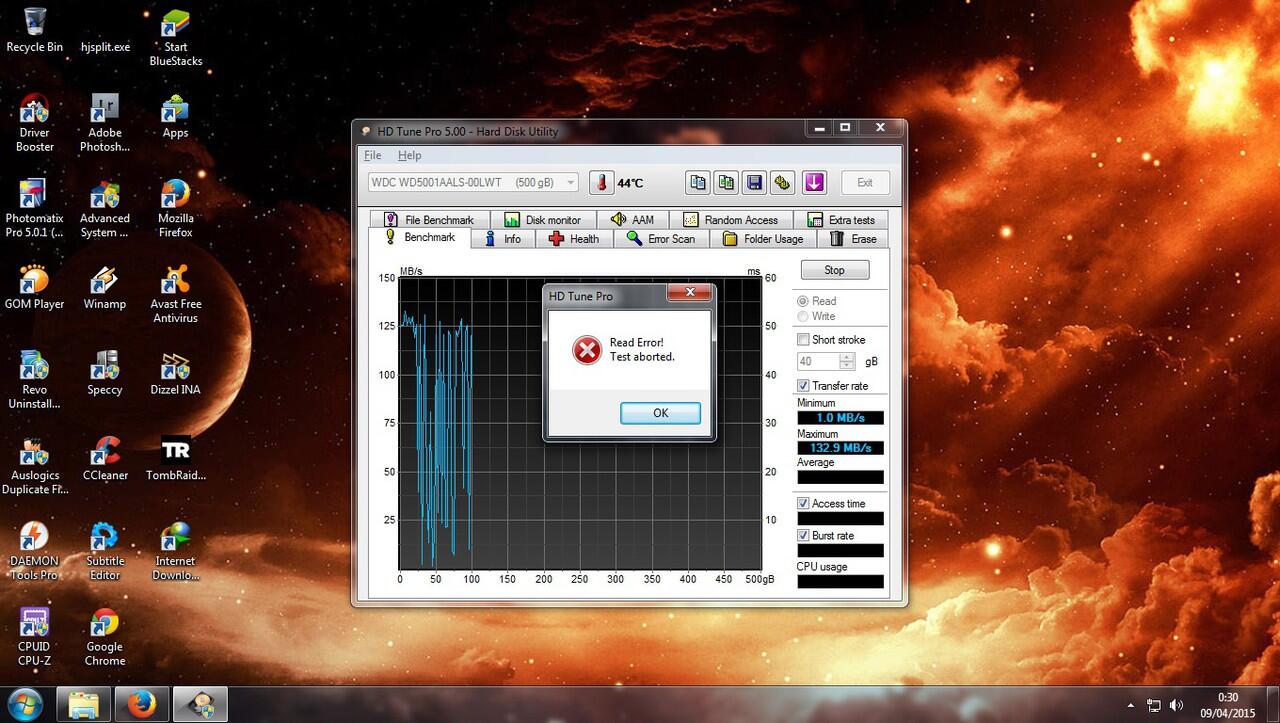Open the File menu
This screenshot has height=723, width=1280.
(x=373, y=155)
